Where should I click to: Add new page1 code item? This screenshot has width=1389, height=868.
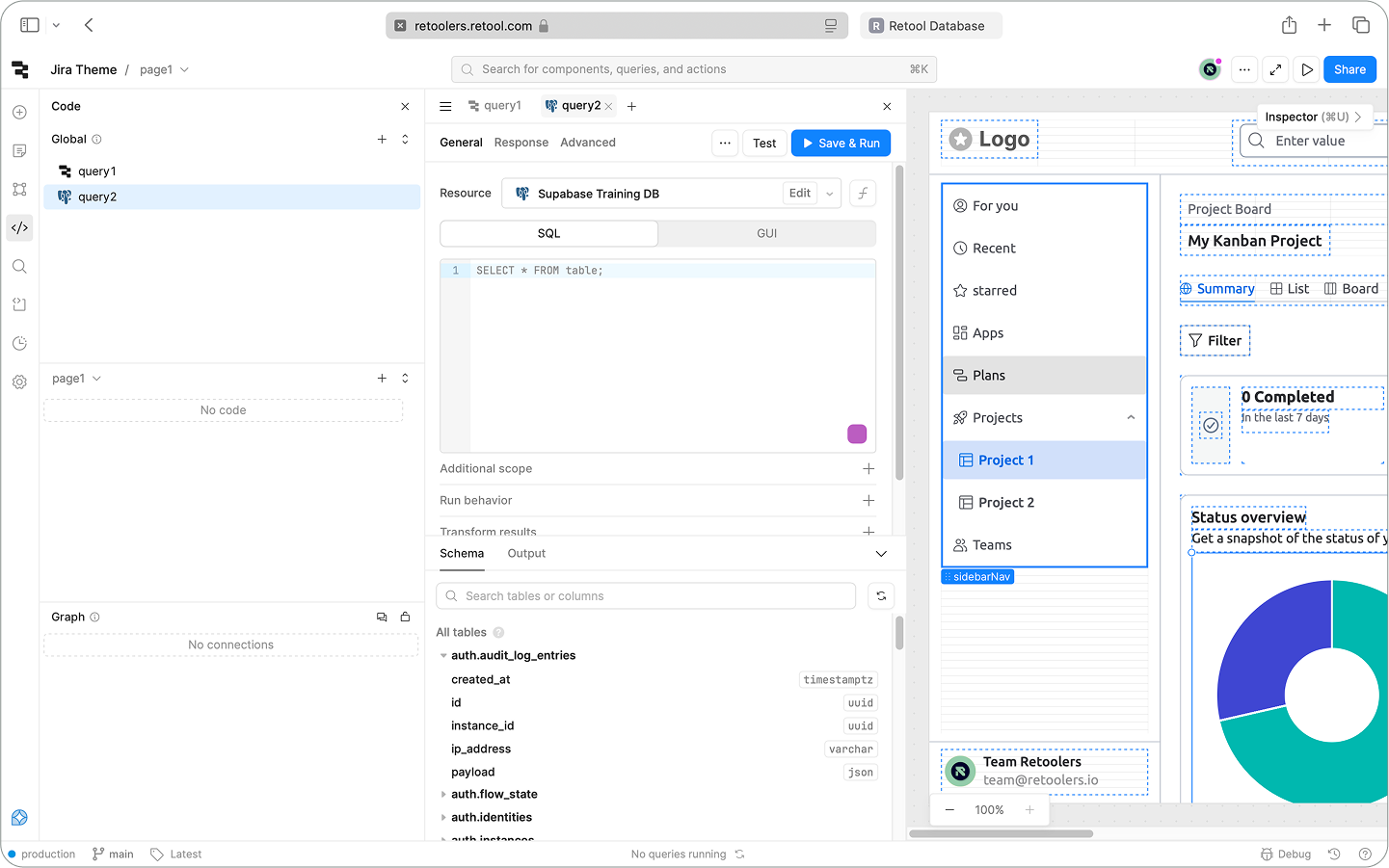point(382,379)
